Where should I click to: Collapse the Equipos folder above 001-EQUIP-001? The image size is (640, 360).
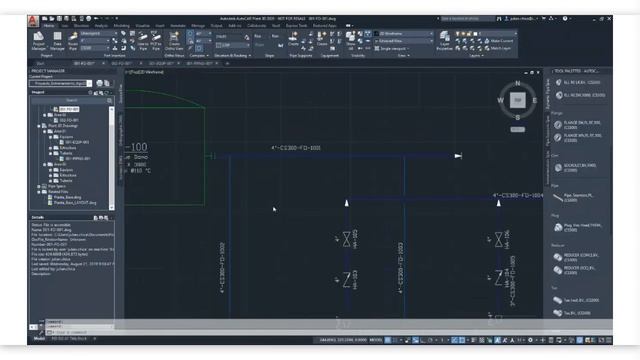[x=51, y=137]
